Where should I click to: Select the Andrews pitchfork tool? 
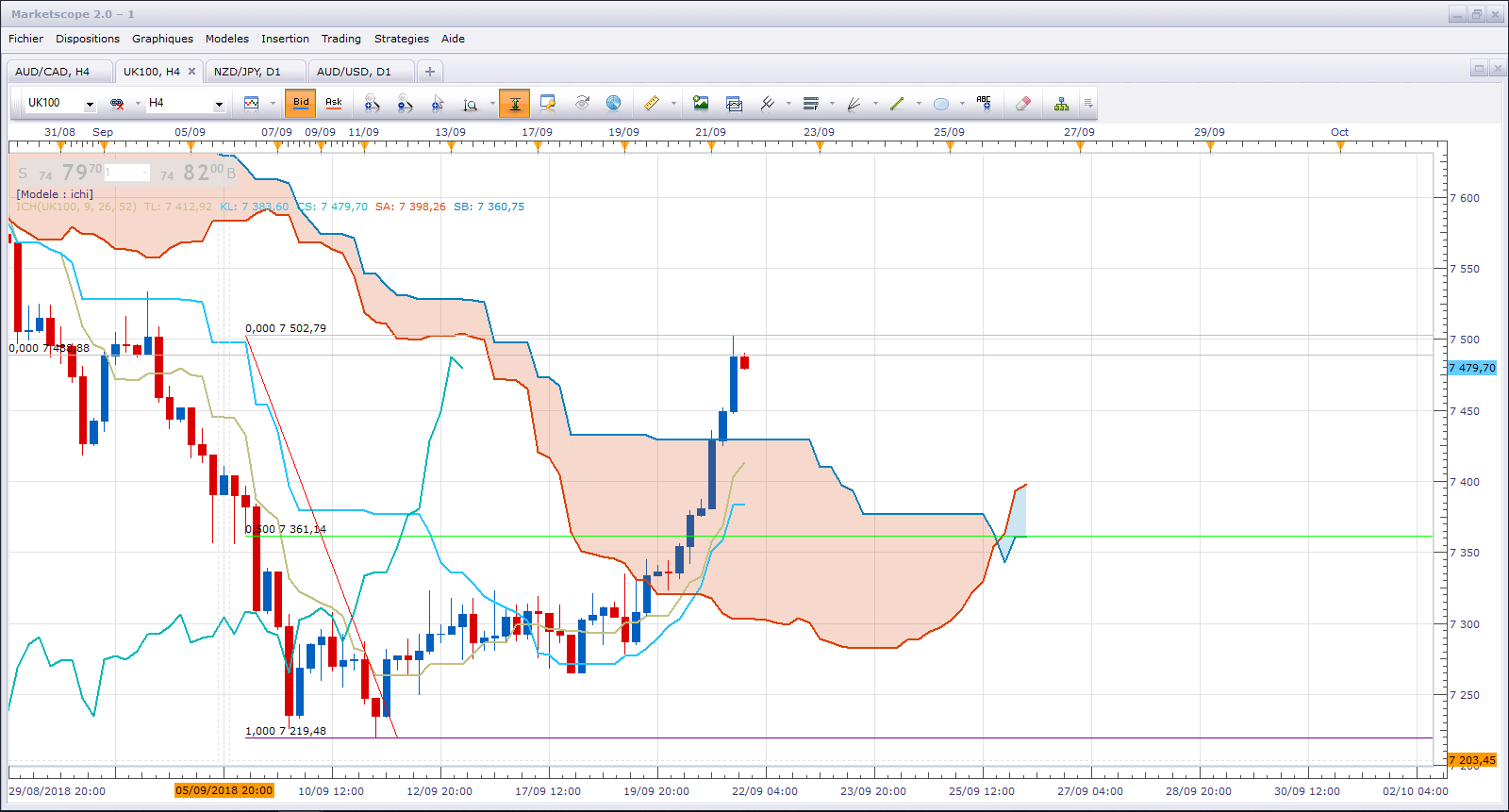pyautogui.click(x=768, y=104)
